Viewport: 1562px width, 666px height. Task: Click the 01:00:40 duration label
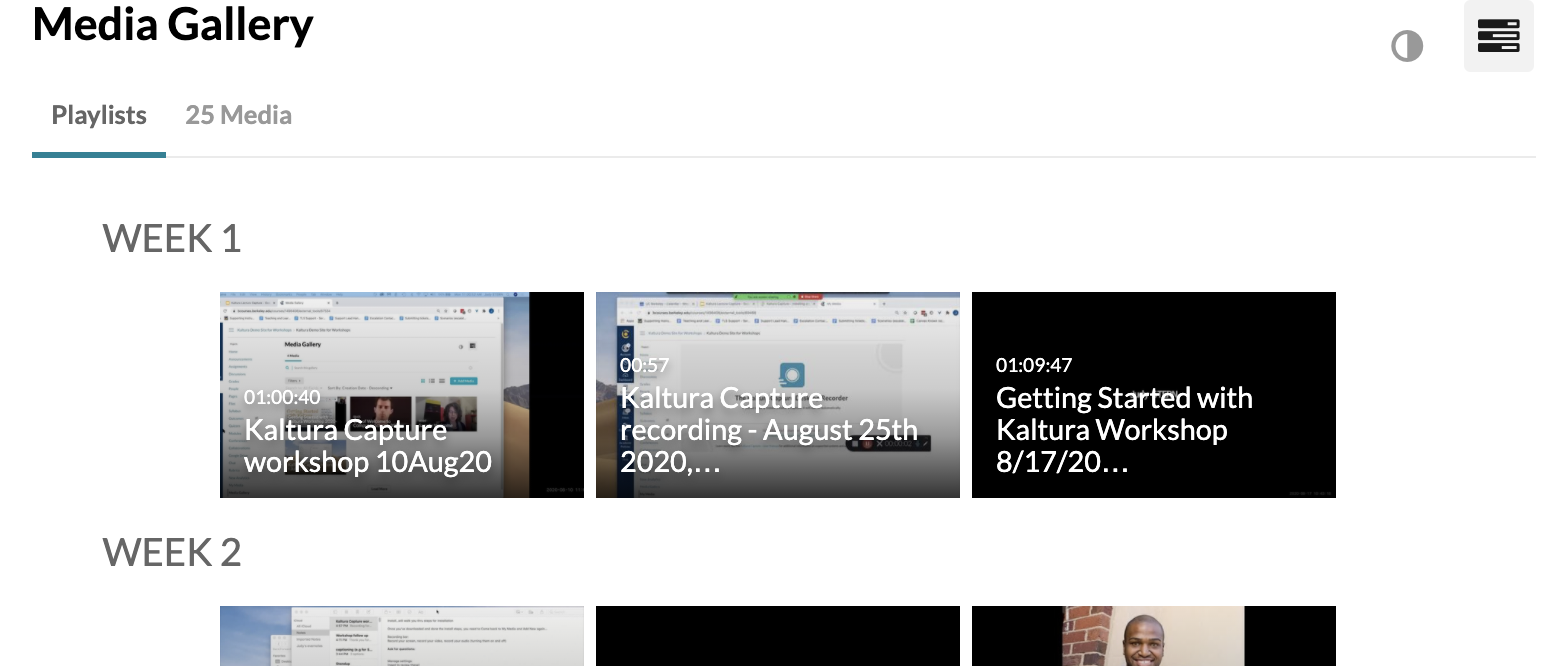tap(282, 397)
